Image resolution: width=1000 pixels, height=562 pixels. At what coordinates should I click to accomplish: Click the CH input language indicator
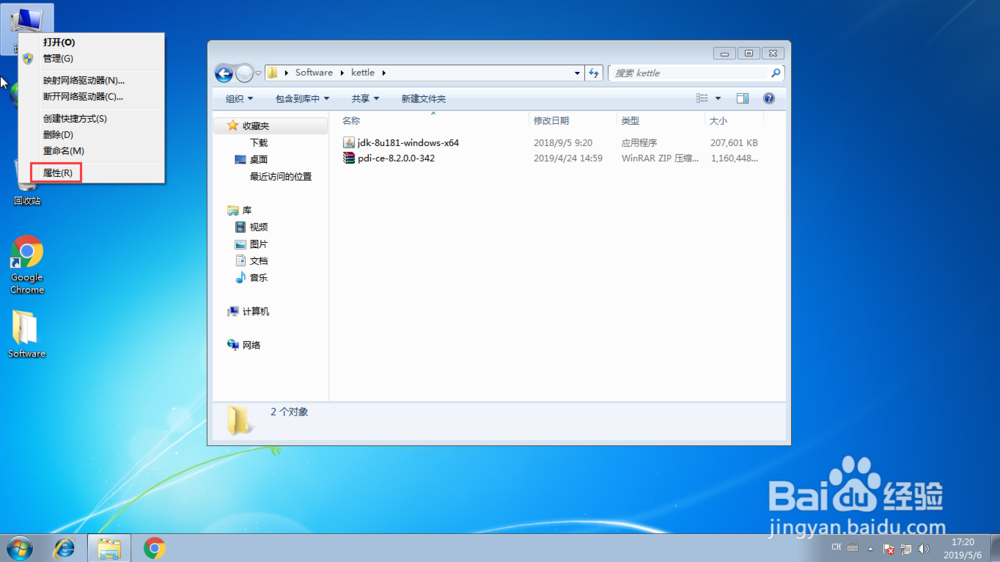[x=836, y=547]
